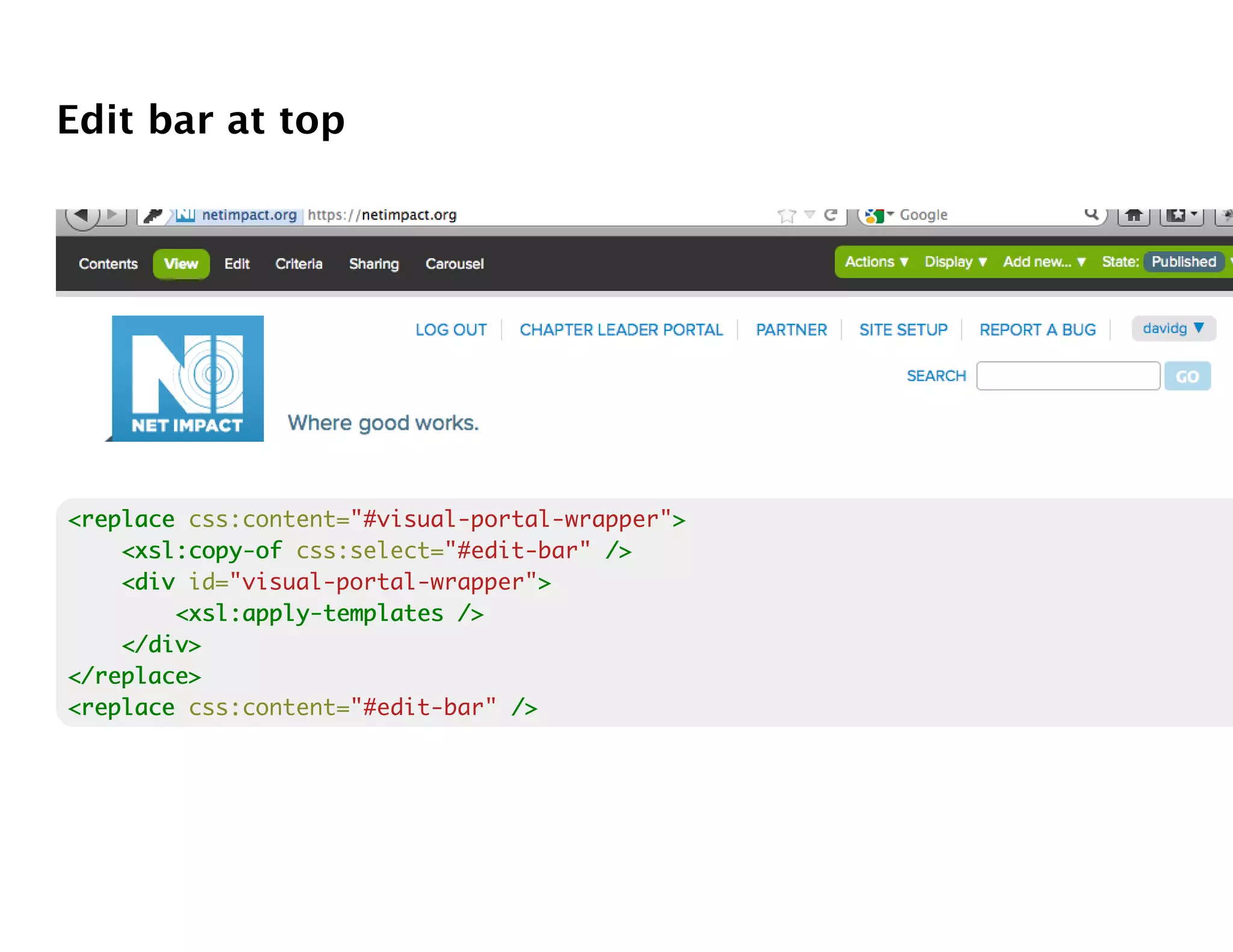Select the Edit tab

[237, 264]
